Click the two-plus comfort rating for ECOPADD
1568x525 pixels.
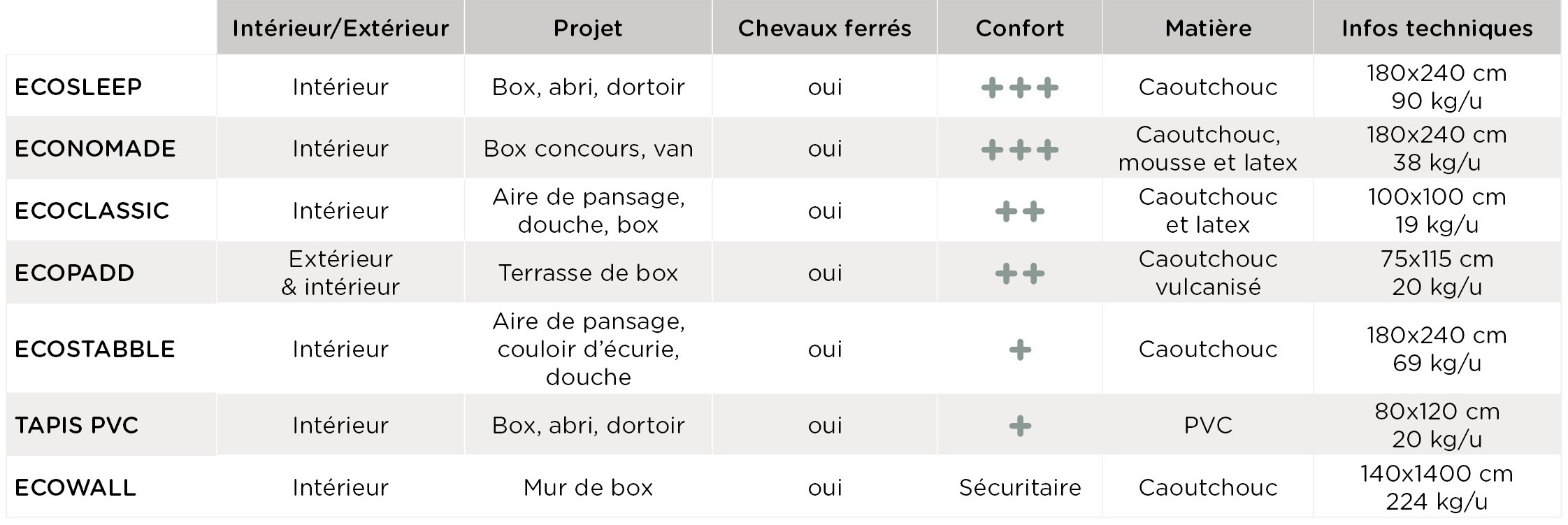tap(1019, 273)
